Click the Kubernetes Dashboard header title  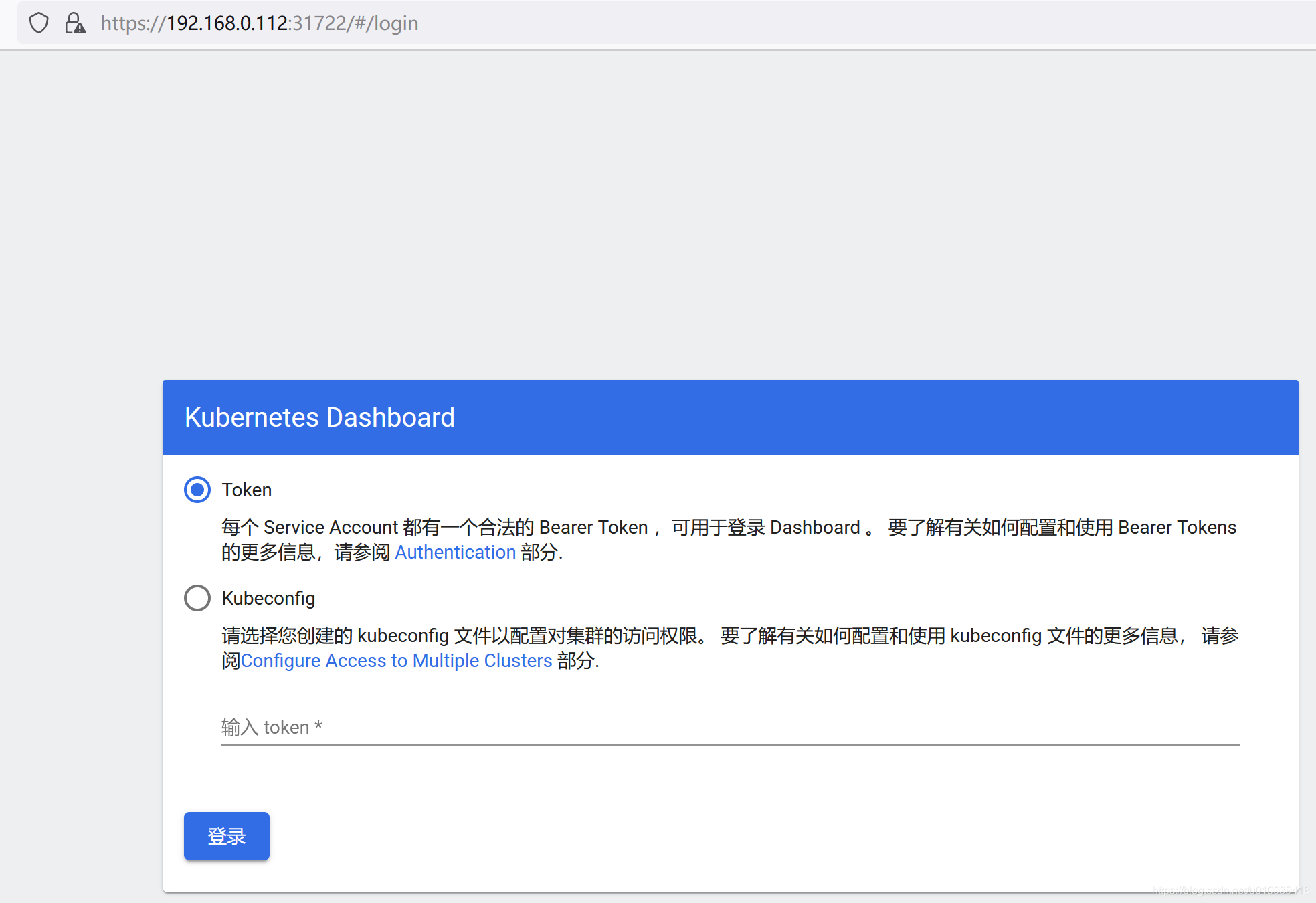point(319,417)
